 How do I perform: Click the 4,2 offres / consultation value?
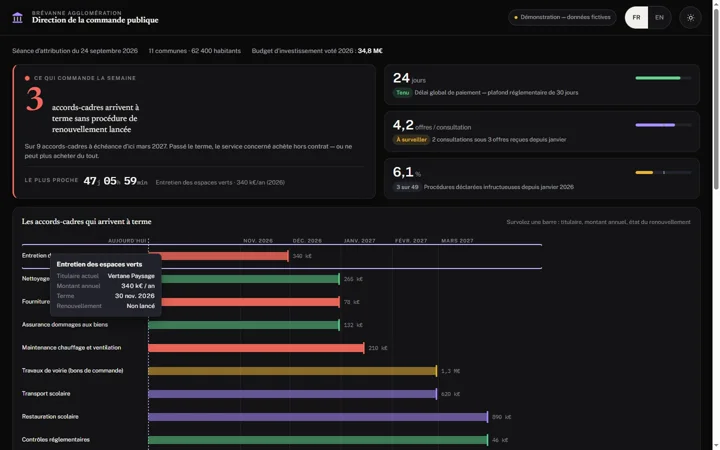tap(432, 125)
